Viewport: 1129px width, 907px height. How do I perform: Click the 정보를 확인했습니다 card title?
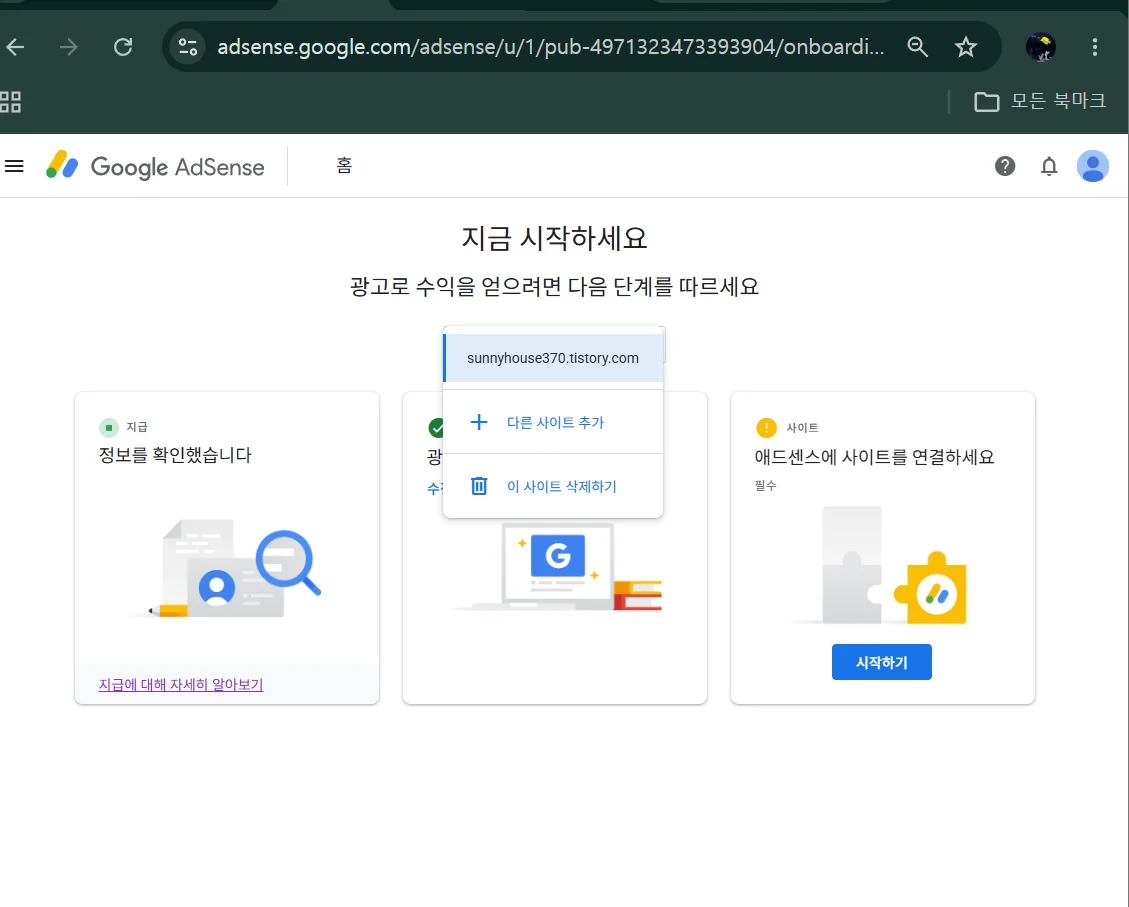click(175, 455)
